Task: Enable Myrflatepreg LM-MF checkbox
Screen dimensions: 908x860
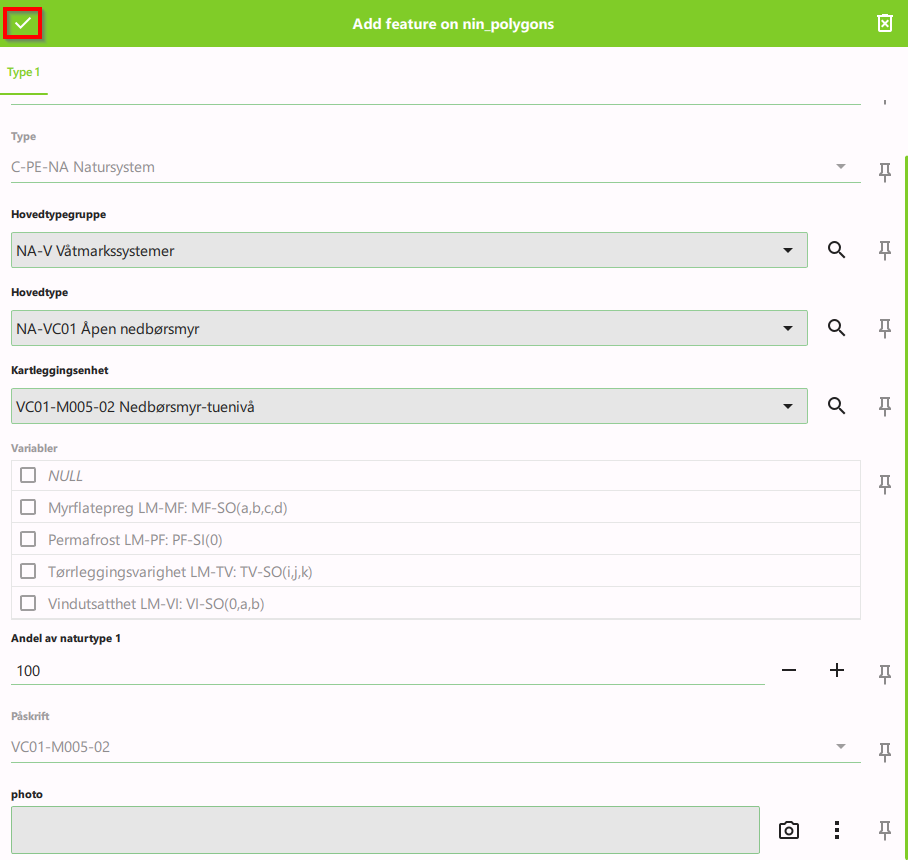Action: [28, 508]
